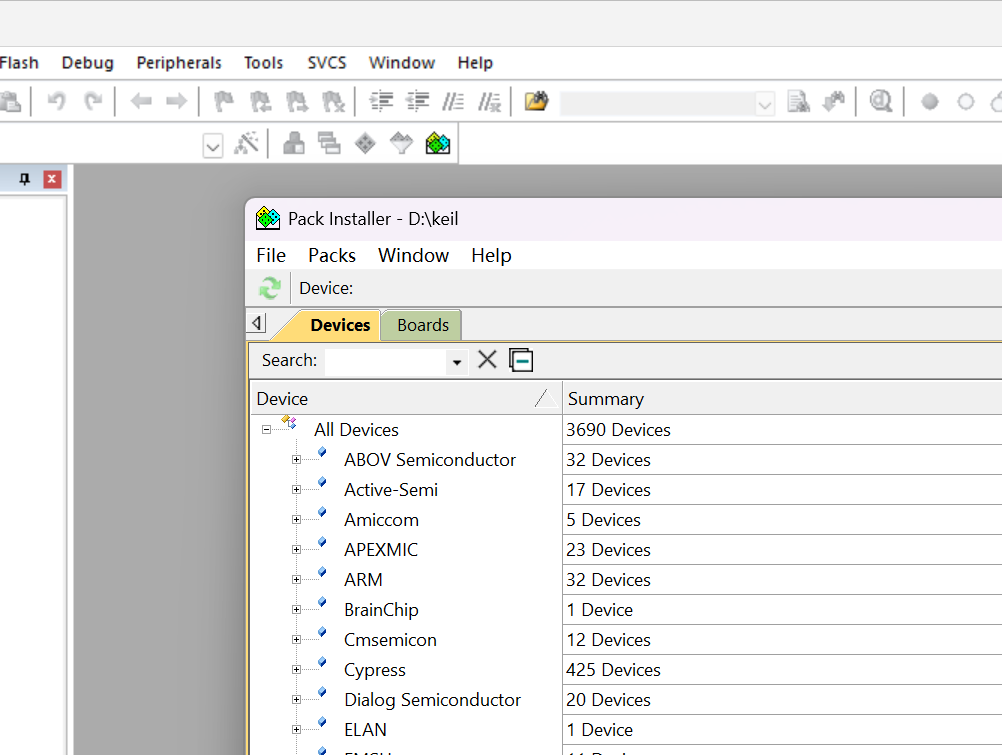Launch Pack Installer from the Keil toolbar
The height and width of the screenshot is (755, 1002).
[438, 143]
